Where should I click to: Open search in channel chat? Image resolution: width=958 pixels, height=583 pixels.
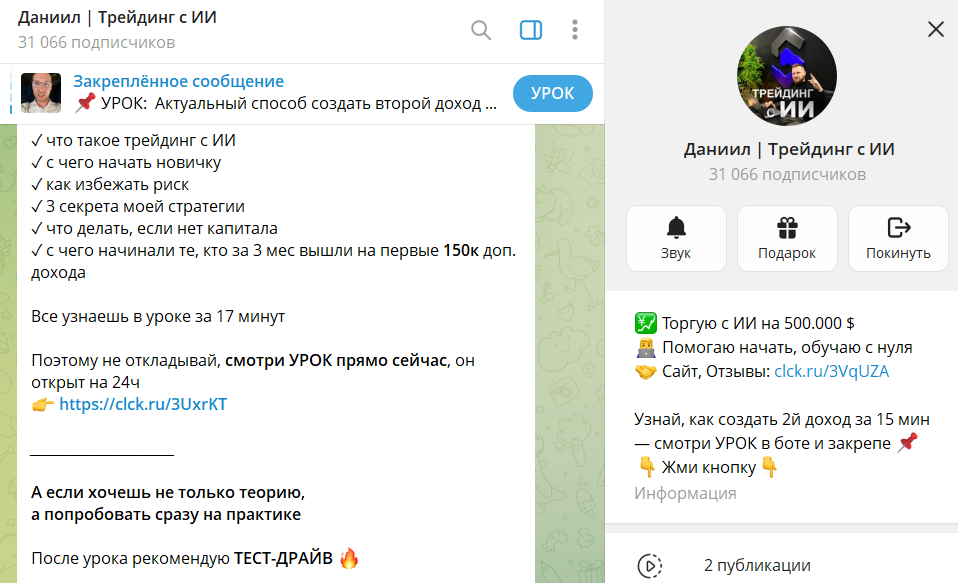[x=481, y=30]
